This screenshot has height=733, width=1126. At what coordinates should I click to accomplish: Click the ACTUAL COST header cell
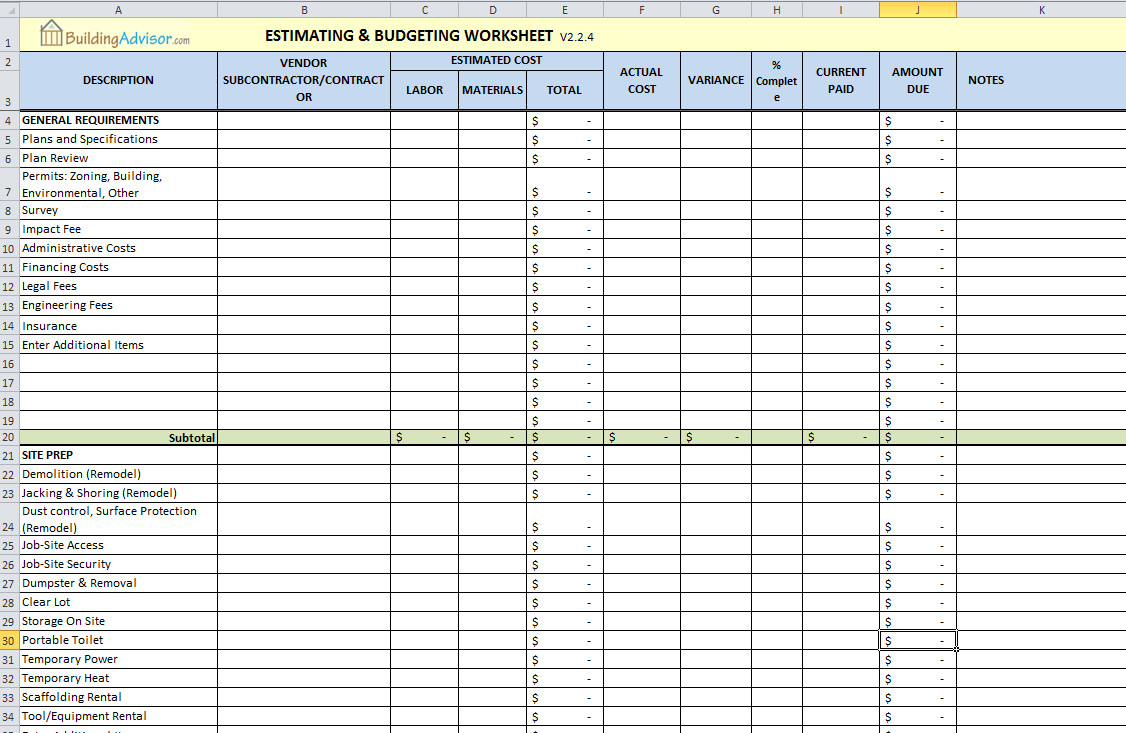click(x=641, y=80)
